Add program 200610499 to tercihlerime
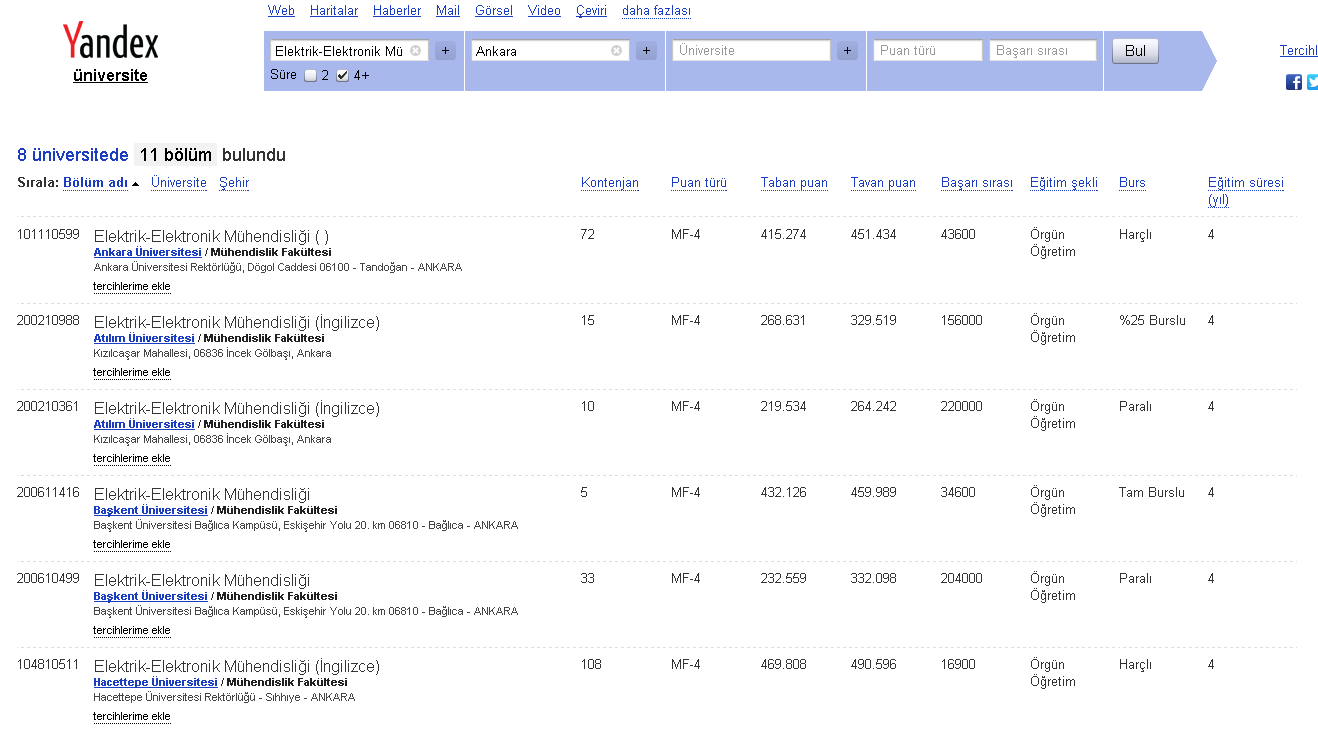Image resolution: width=1318 pixels, height=732 pixels. [x=132, y=631]
